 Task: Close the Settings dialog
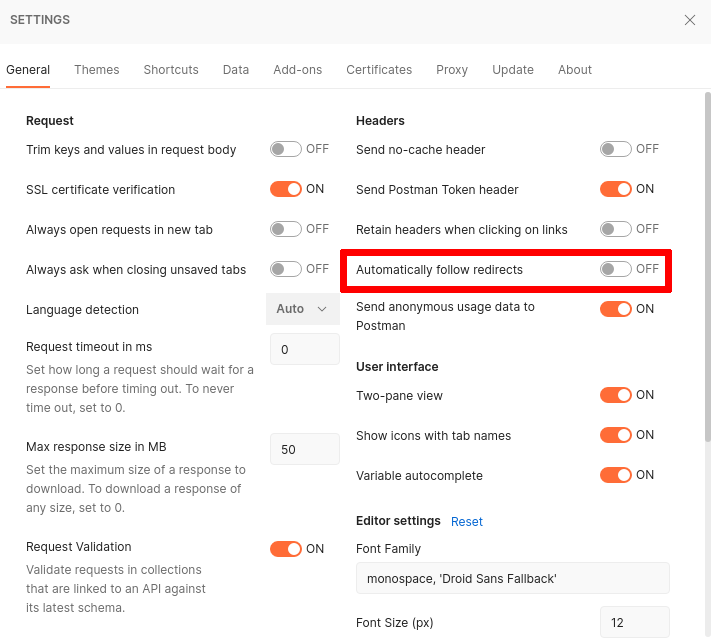coord(690,20)
